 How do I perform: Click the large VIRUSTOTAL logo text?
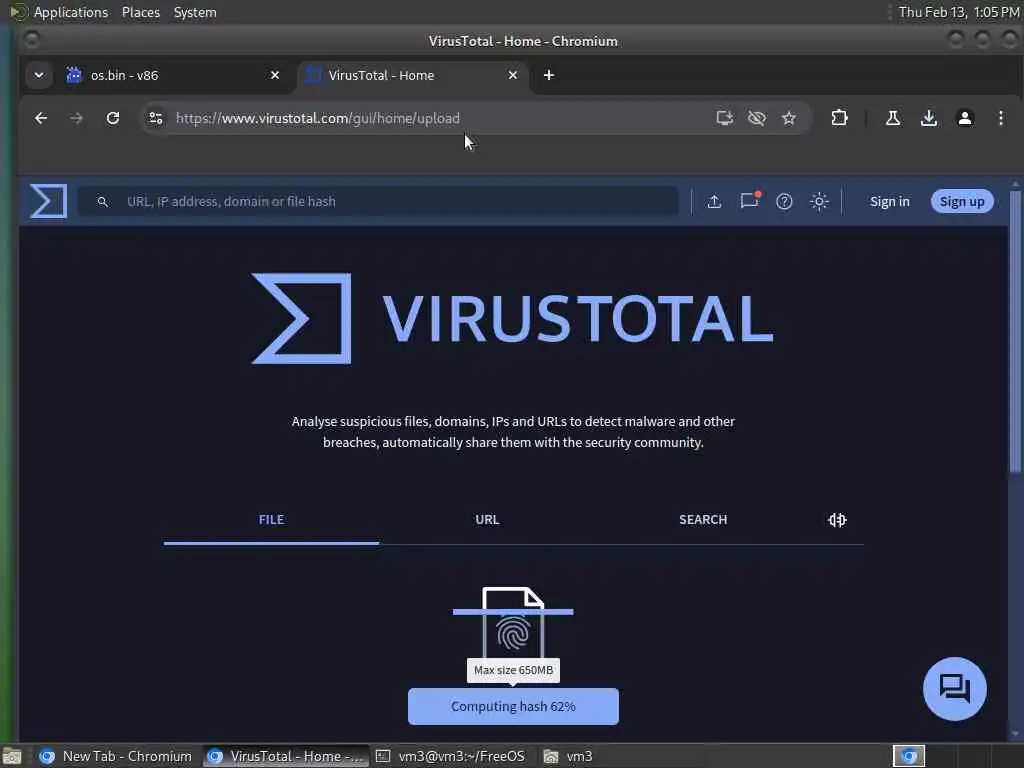coord(578,319)
